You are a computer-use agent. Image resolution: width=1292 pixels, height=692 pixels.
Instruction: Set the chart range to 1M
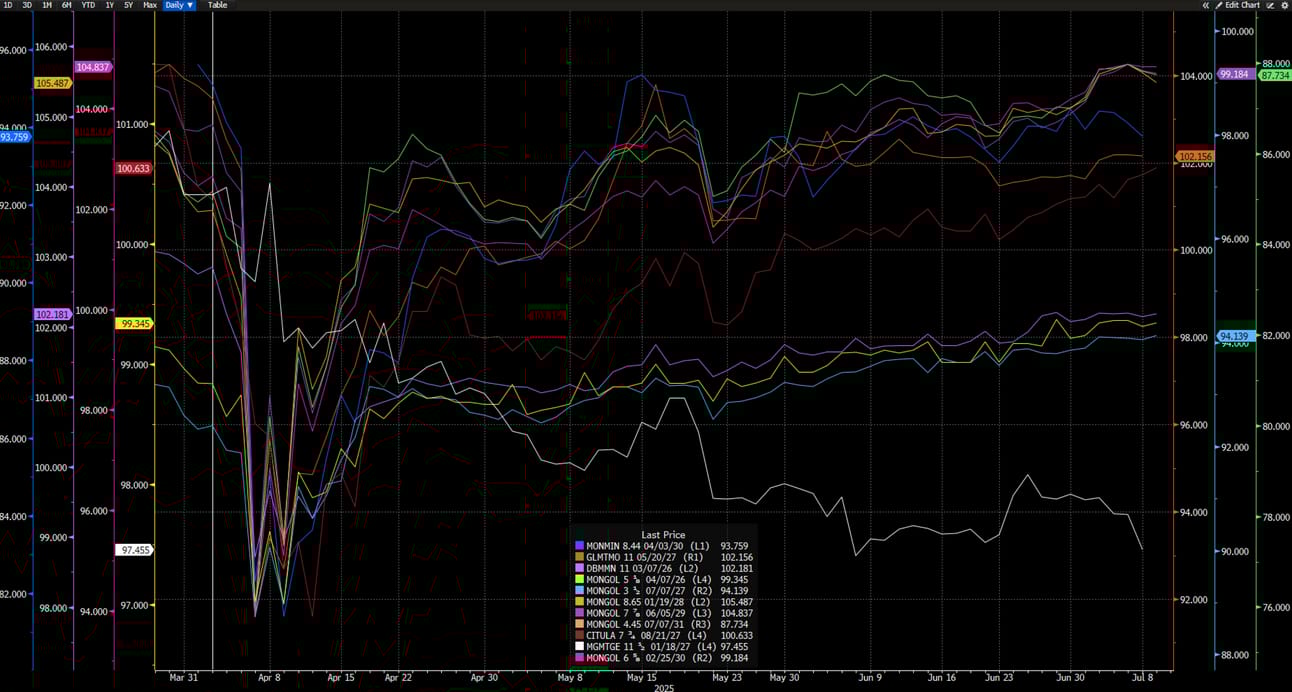tap(47, 5)
